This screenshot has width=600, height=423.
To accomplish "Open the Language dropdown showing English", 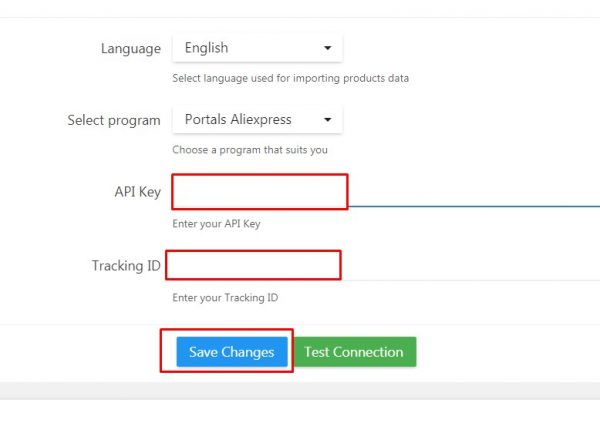I will point(257,48).
